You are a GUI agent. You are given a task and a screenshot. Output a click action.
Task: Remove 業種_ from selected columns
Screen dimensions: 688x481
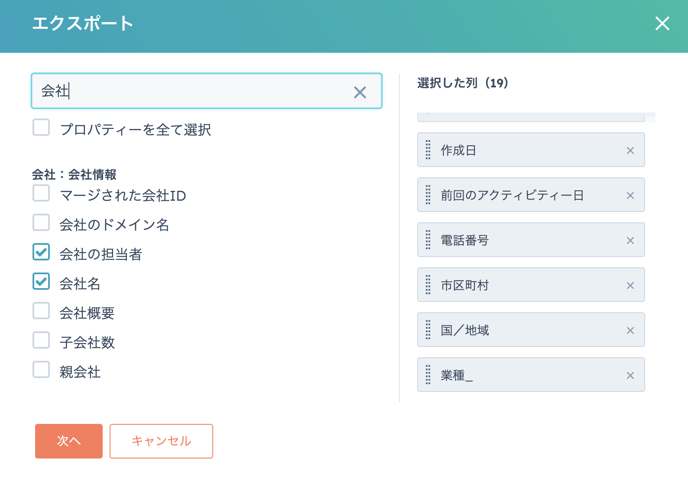pos(630,376)
